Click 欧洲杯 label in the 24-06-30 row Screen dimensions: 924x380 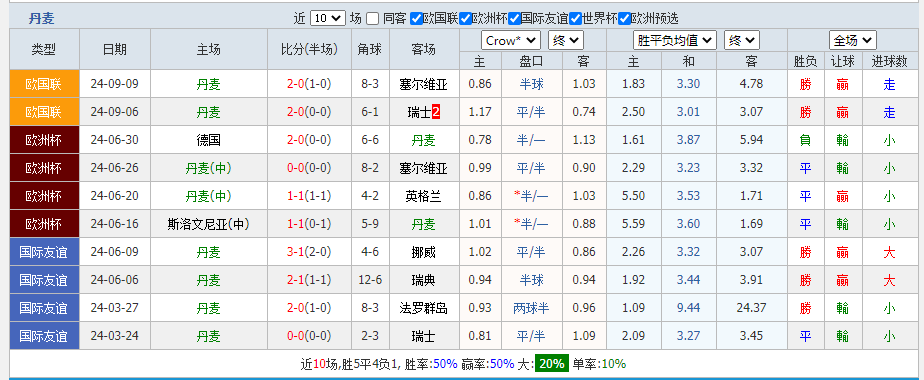tap(44, 140)
